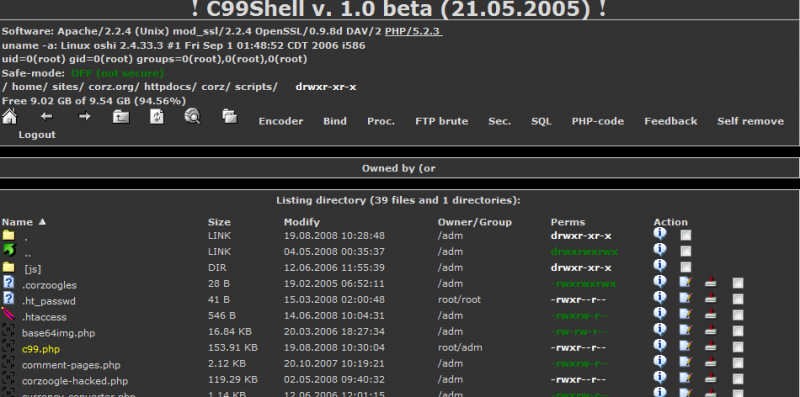The height and width of the screenshot is (397, 800).
Task: Toggle Name column sort arrow
Action: 42,222
